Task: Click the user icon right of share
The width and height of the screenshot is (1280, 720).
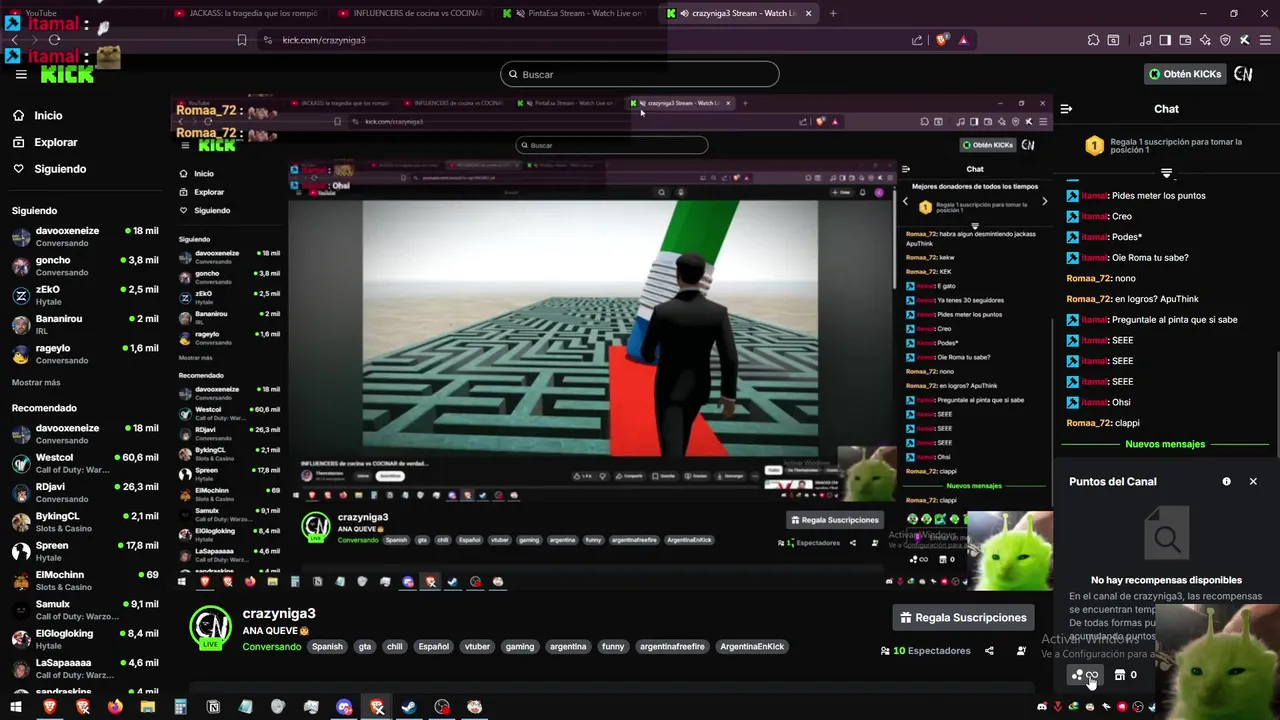Action: 1021,651
